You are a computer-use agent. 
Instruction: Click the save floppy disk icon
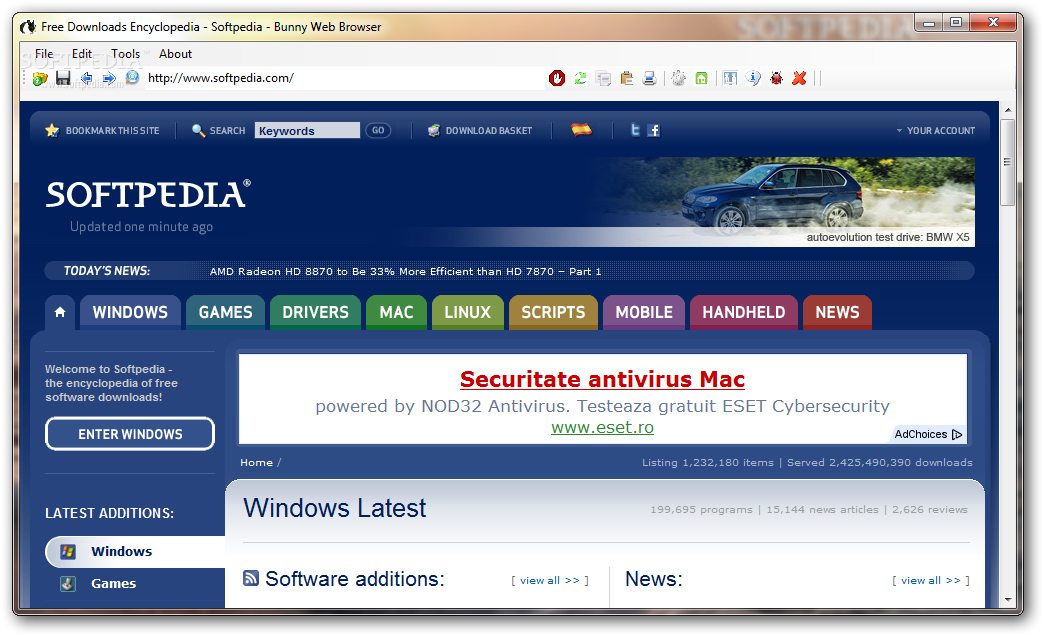click(63, 79)
